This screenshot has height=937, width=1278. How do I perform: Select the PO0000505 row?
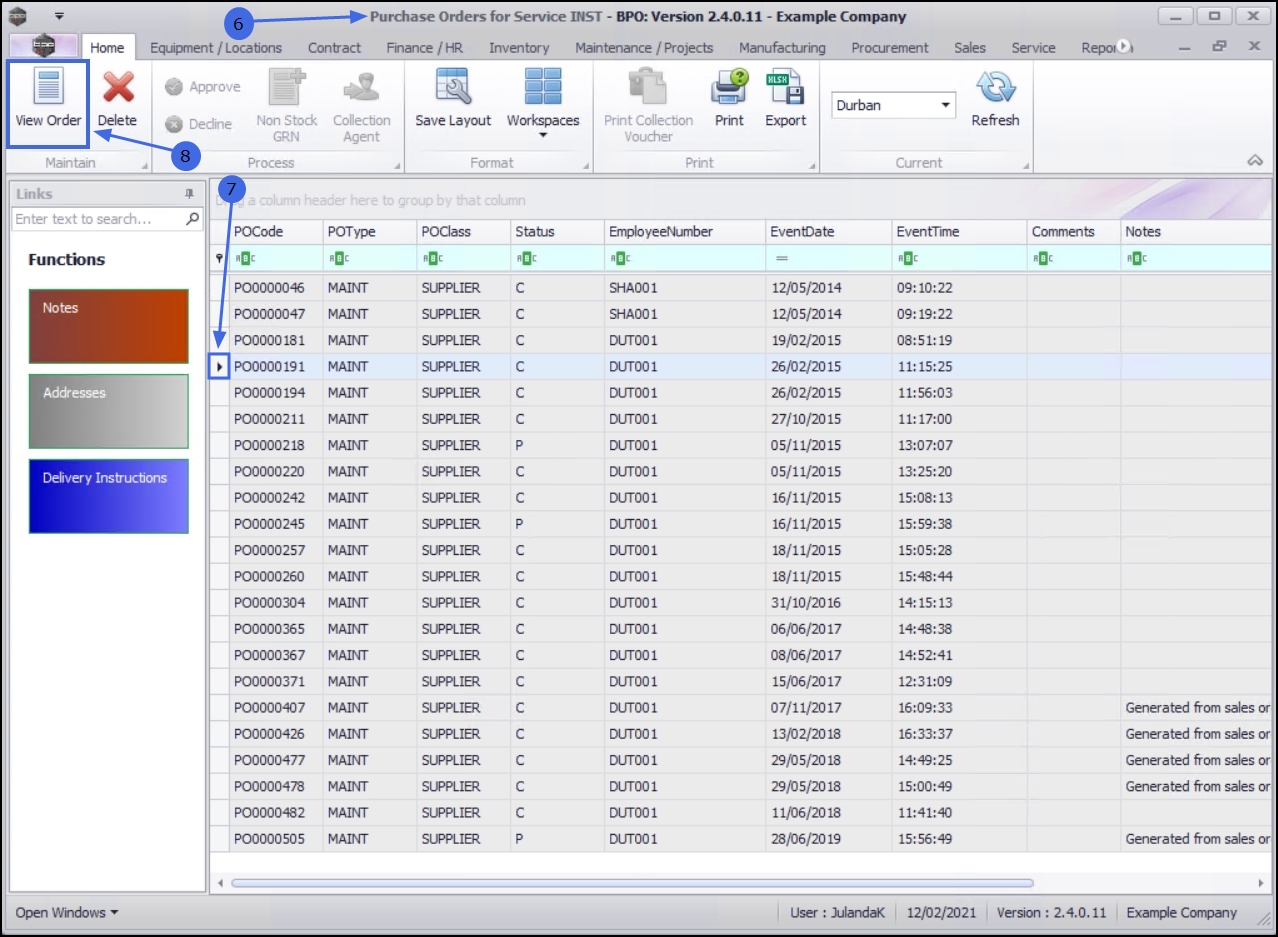tap(269, 839)
